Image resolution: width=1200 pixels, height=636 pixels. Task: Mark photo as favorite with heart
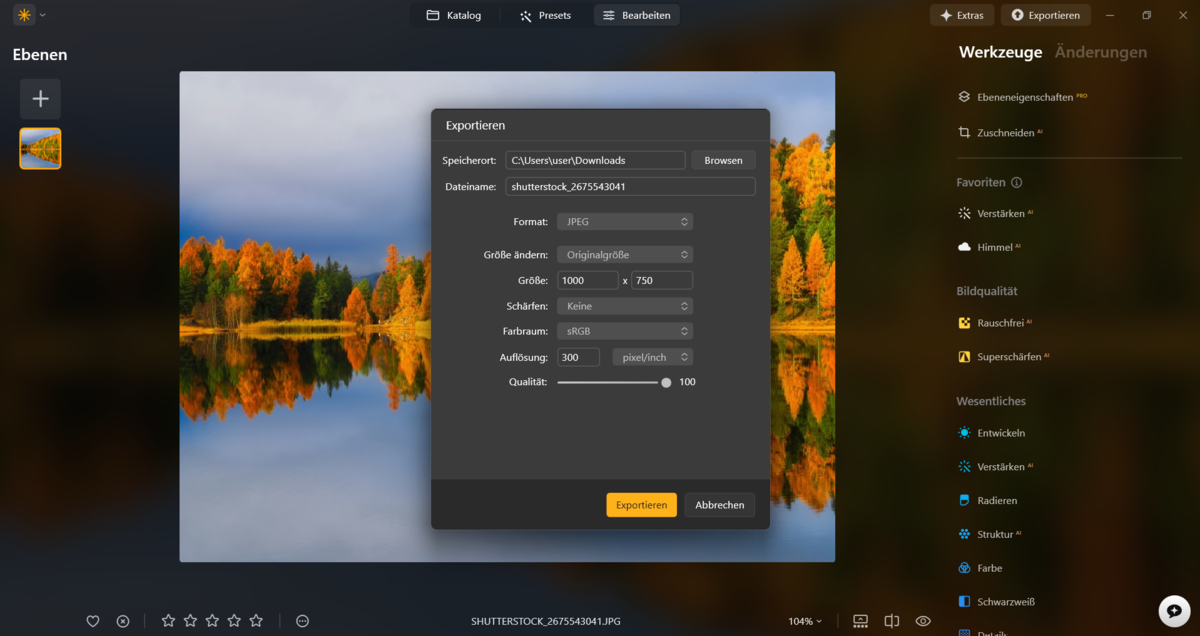point(93,621)
